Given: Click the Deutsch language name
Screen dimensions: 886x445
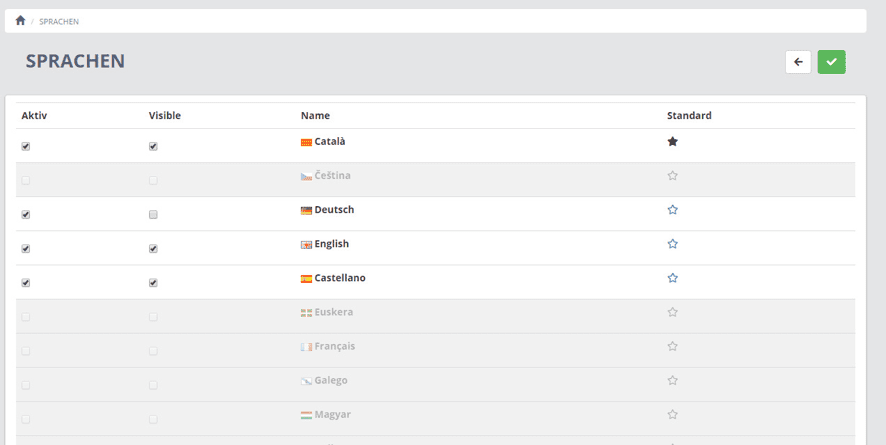Looking at the screenshot, I should tap(334, 210).
